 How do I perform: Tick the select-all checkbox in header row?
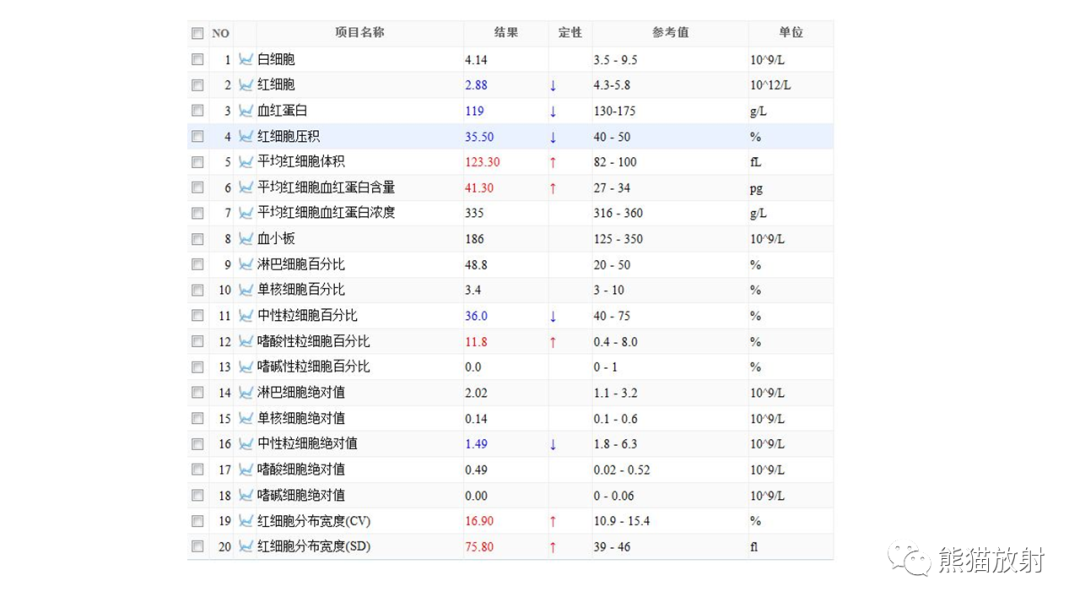(x=198, y=33)
